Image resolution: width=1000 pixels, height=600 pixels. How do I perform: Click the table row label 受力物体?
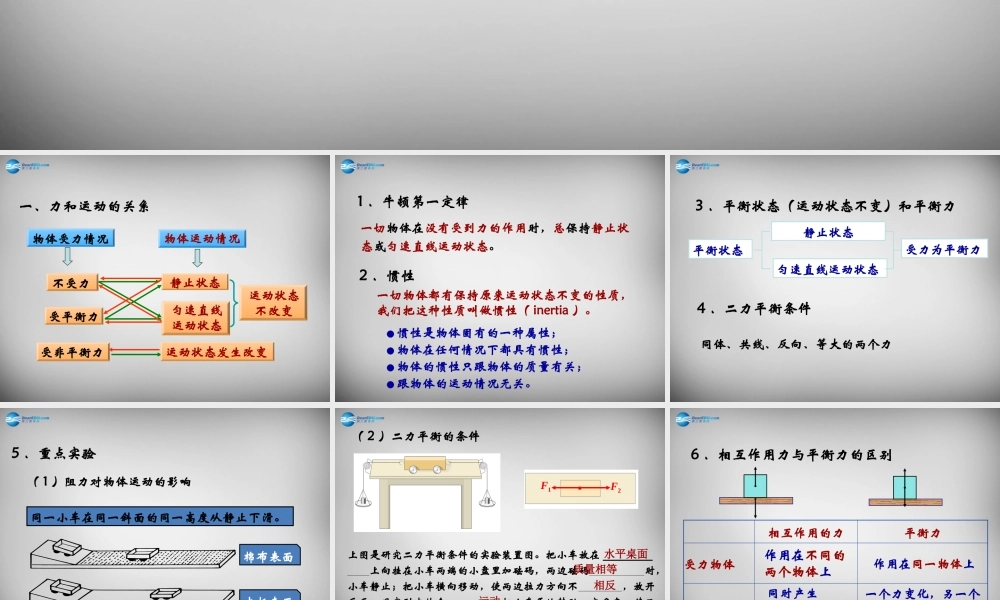(x=710, y=564)
